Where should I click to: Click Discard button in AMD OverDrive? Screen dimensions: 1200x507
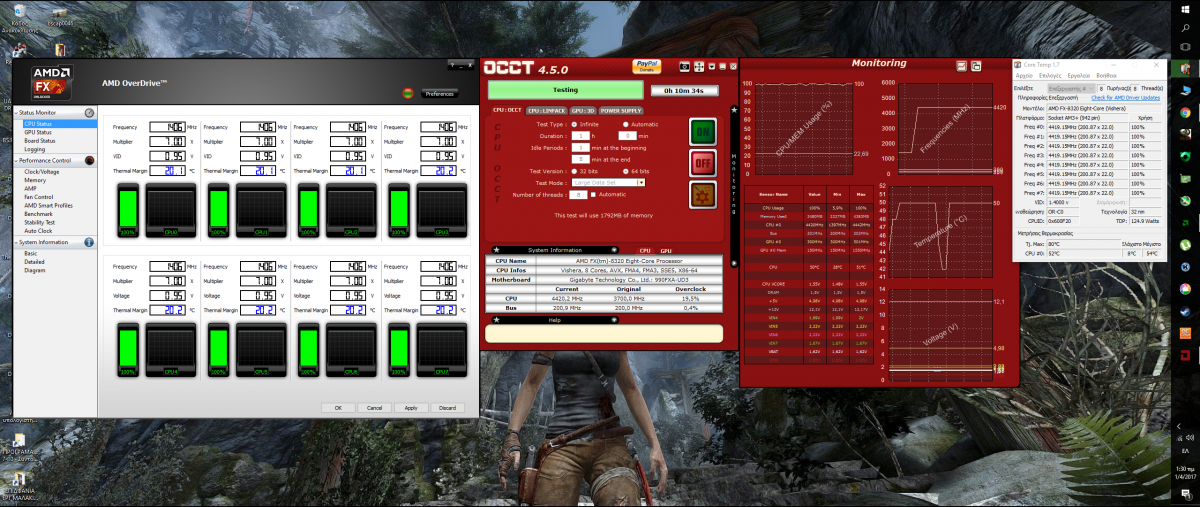click(447, 407)
